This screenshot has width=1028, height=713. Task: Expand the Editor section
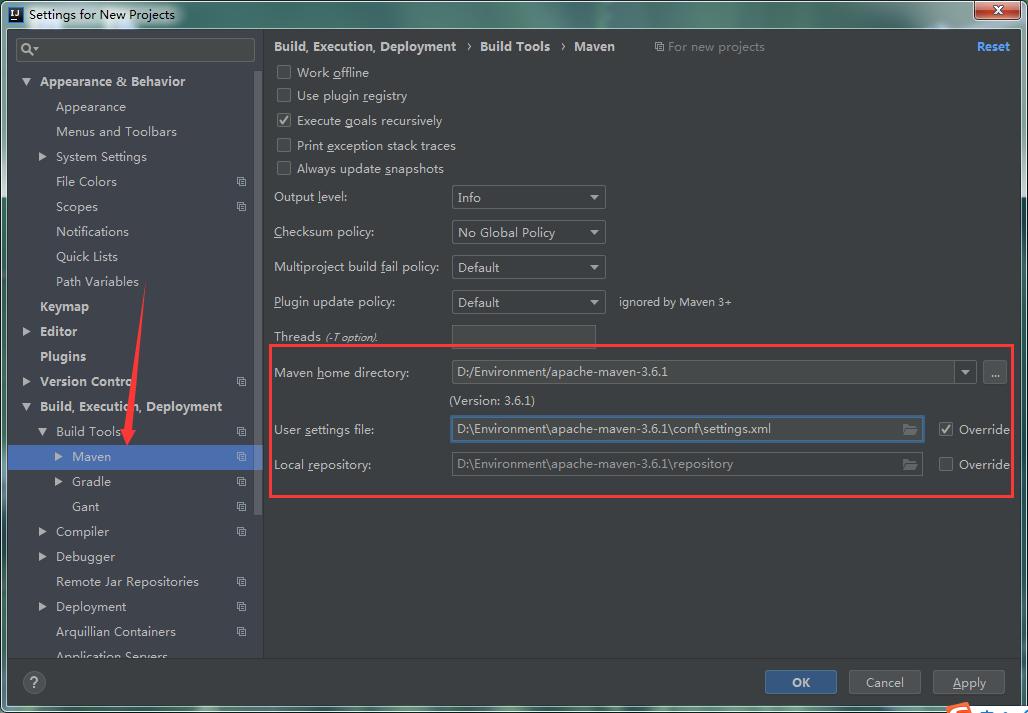[x=26, y=332]
